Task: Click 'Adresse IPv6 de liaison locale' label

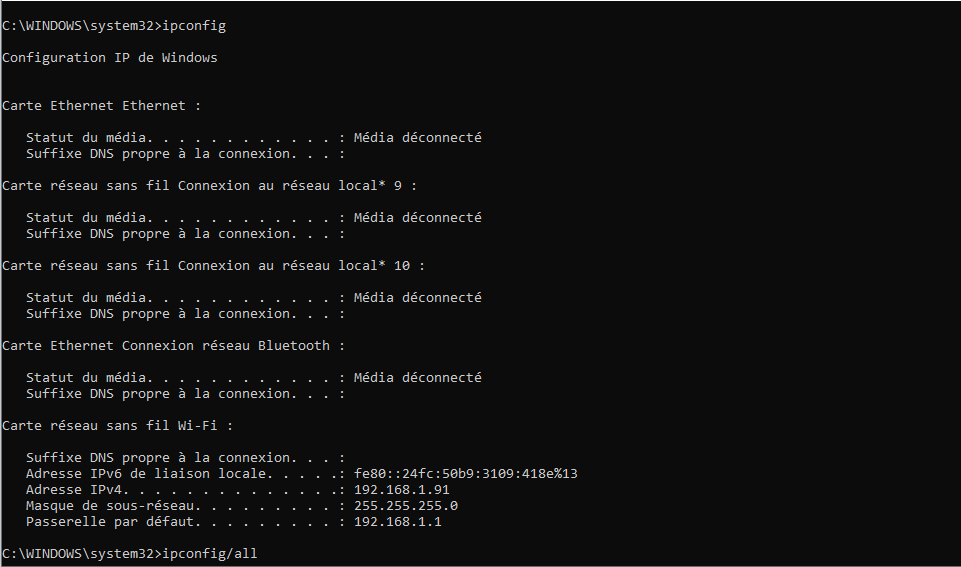Action: 146,474
